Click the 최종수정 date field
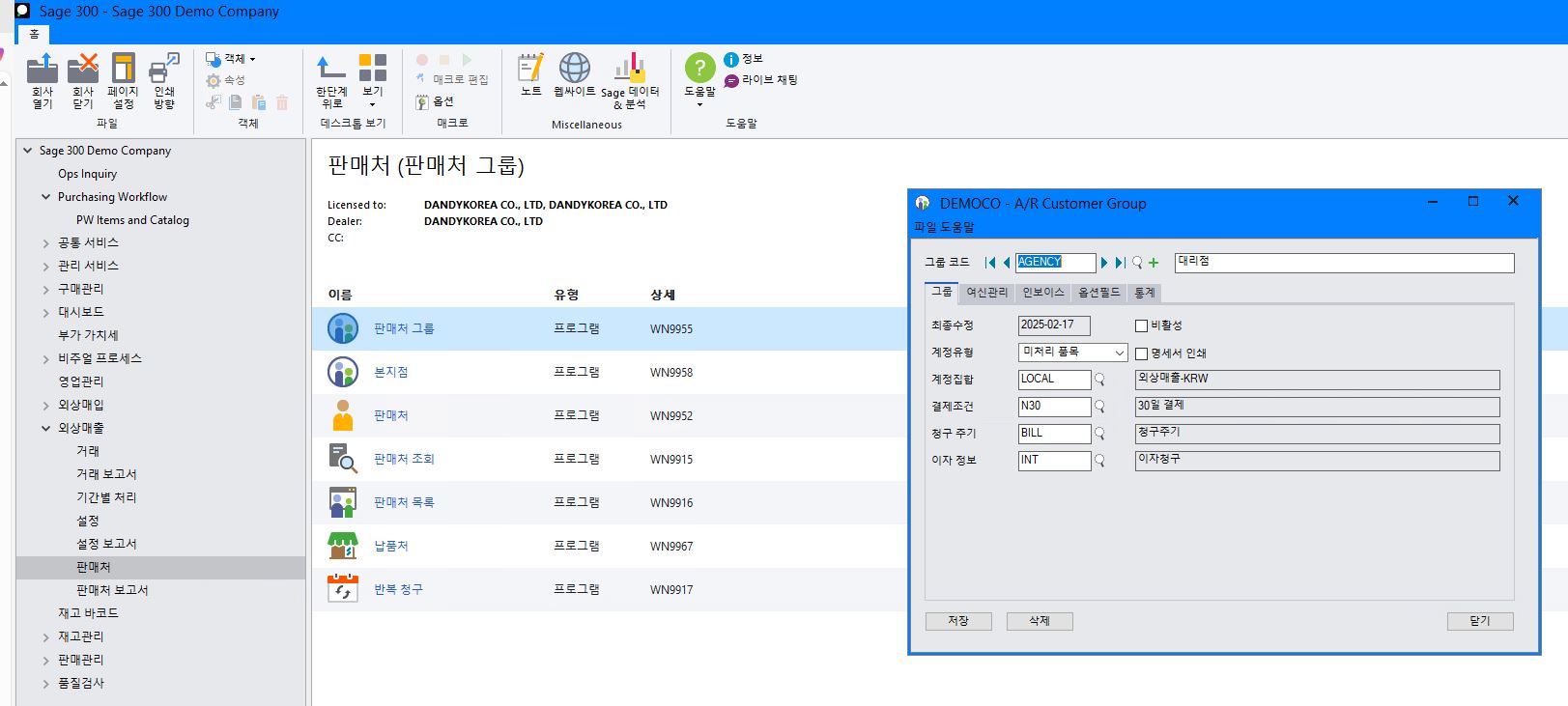 pos(1054,325)
